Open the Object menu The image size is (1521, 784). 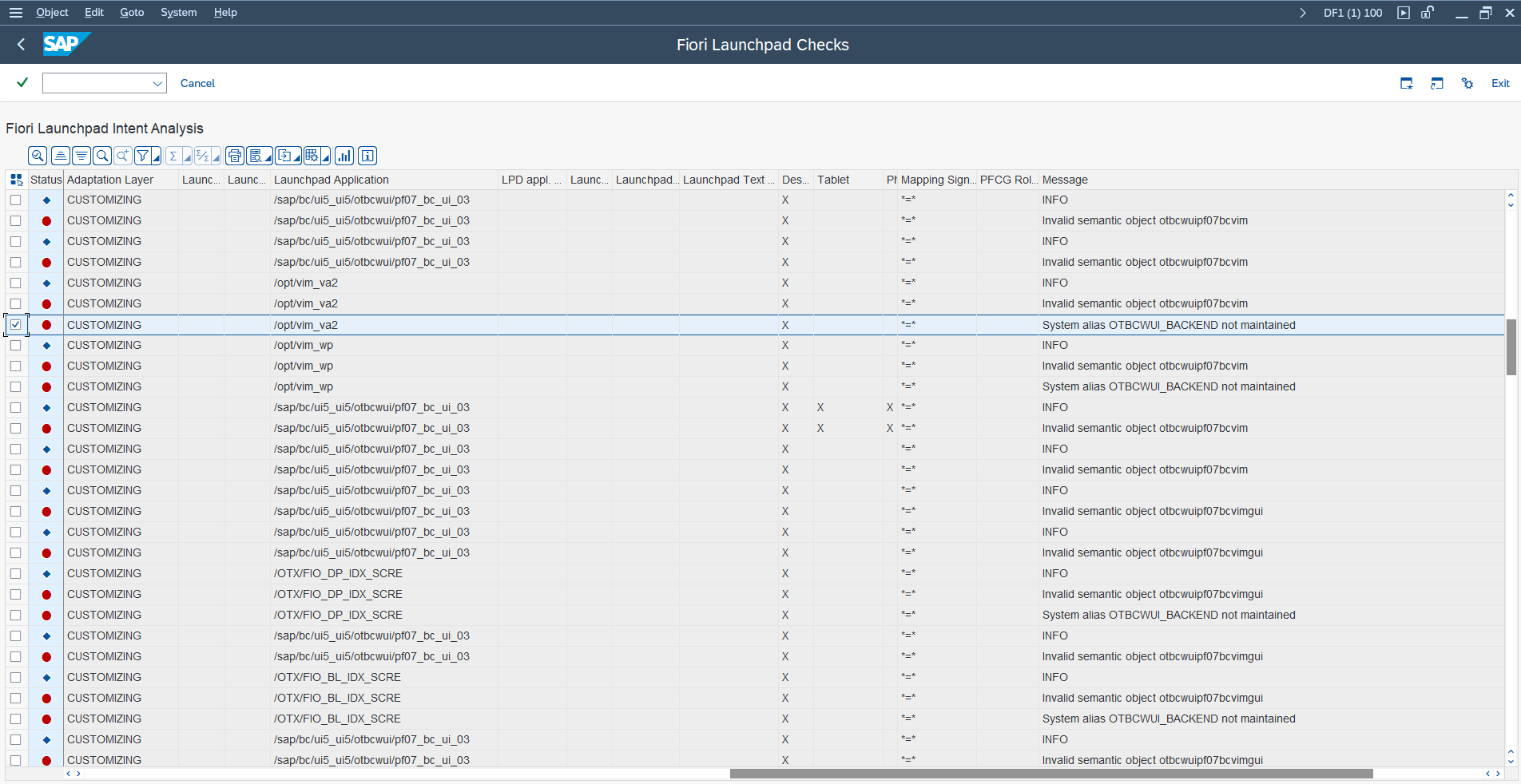[52, 13]
